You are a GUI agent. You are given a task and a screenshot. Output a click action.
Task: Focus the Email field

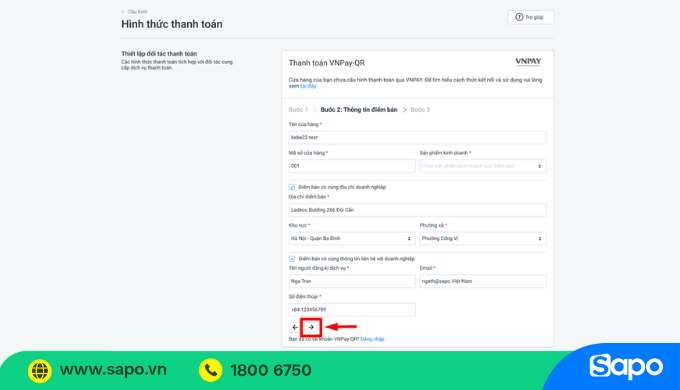tap(483, 281)
